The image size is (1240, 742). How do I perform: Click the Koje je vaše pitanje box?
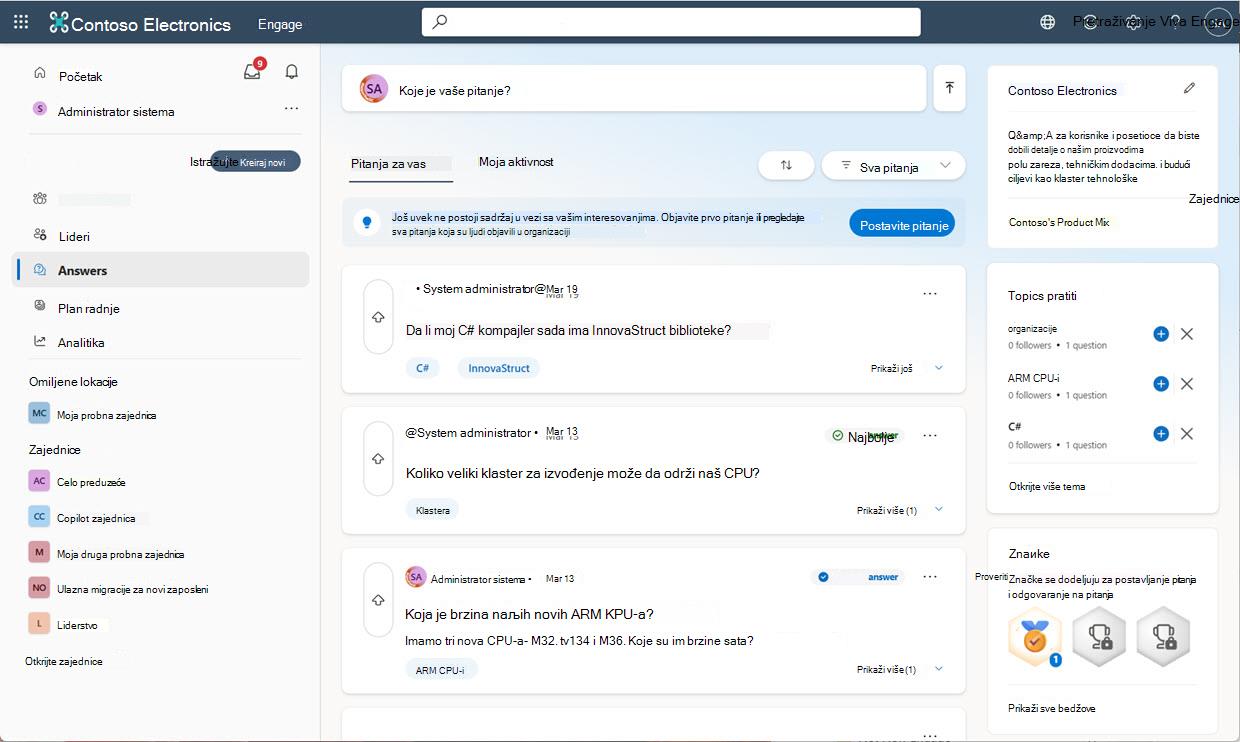(x=634, y=89)
